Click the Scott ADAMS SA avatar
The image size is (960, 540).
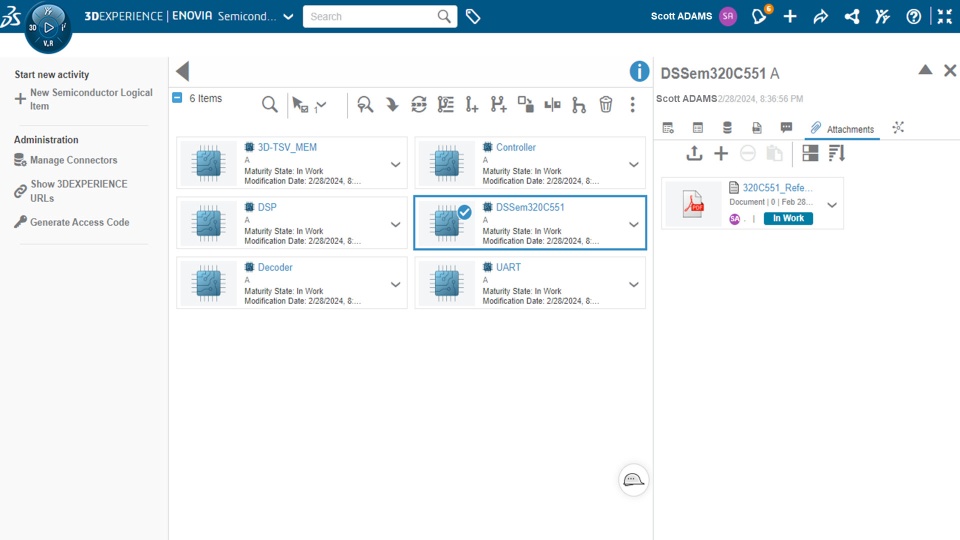tap(728, 17)
